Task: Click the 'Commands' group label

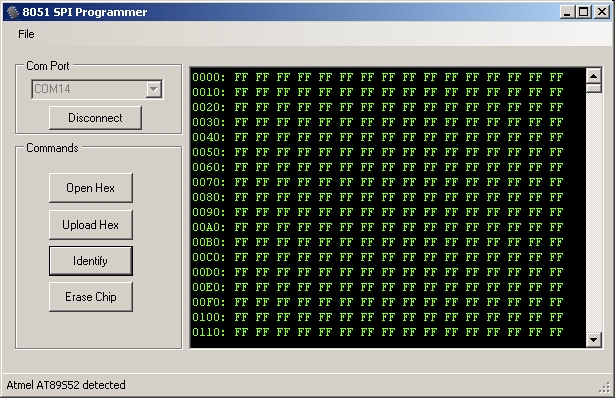Action: coord(52,148)
